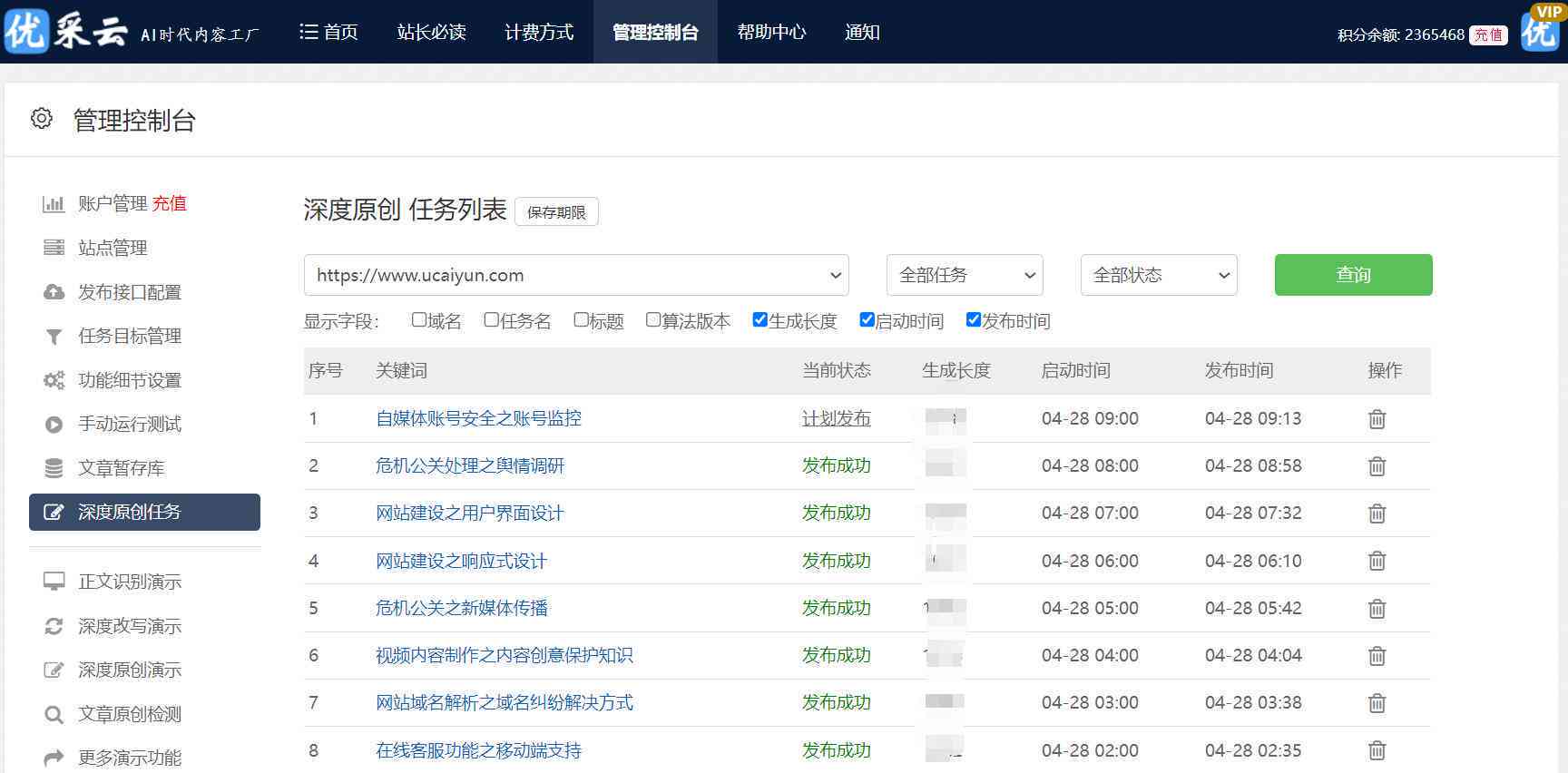Open 计费方式 in top navigation
Image resolution: width=1568 pixels, height=773 pixels.
point(539,32)
